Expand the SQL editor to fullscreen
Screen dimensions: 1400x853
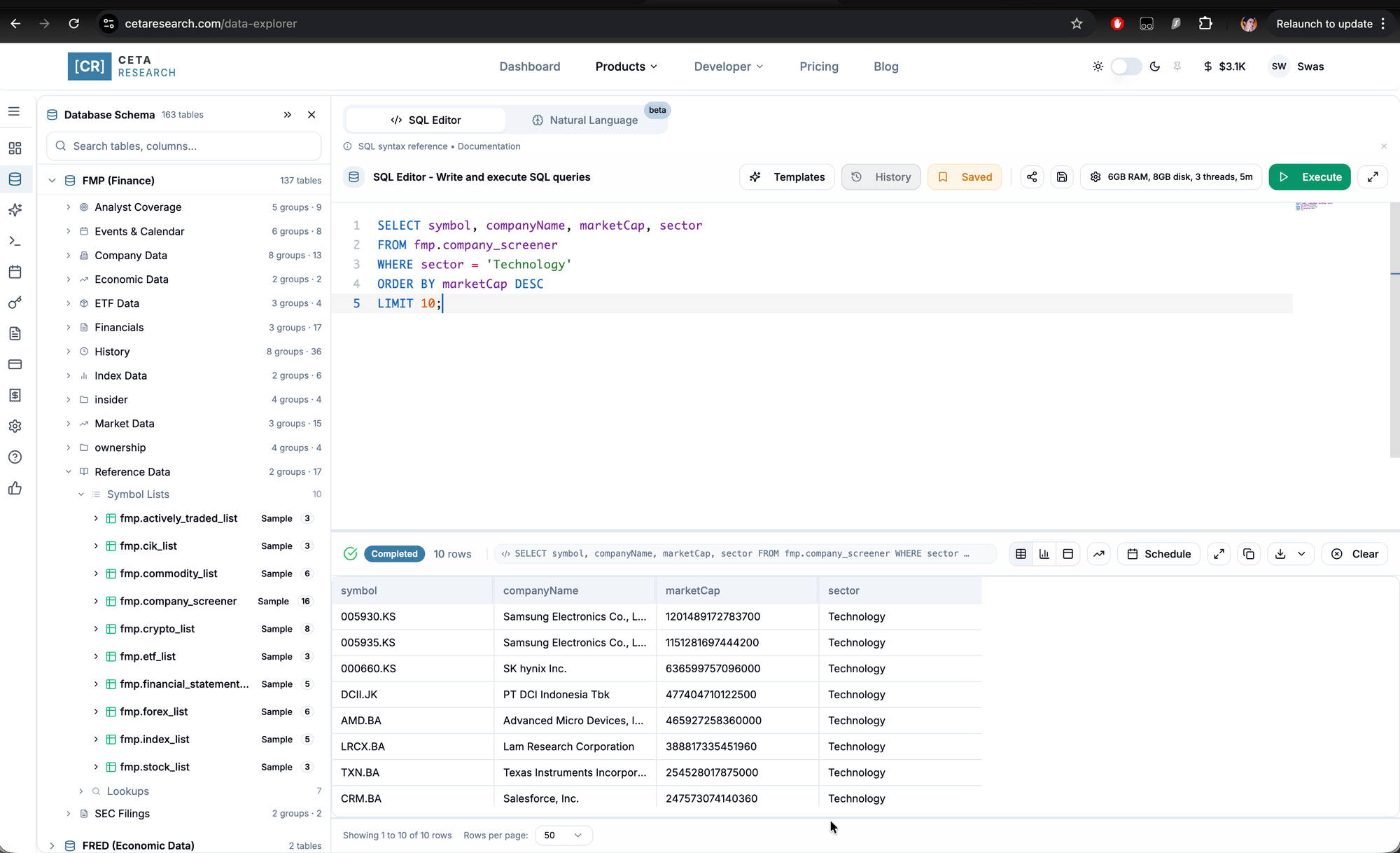[1373, 177]
